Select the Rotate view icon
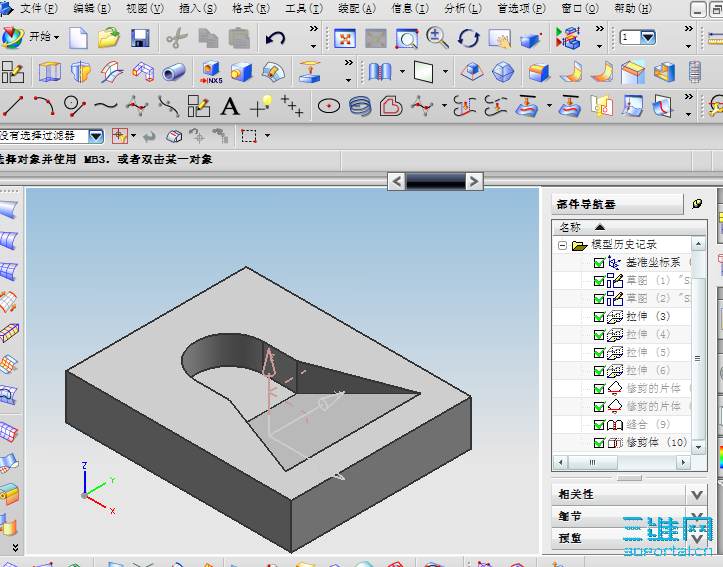 (x=468, y=38)
